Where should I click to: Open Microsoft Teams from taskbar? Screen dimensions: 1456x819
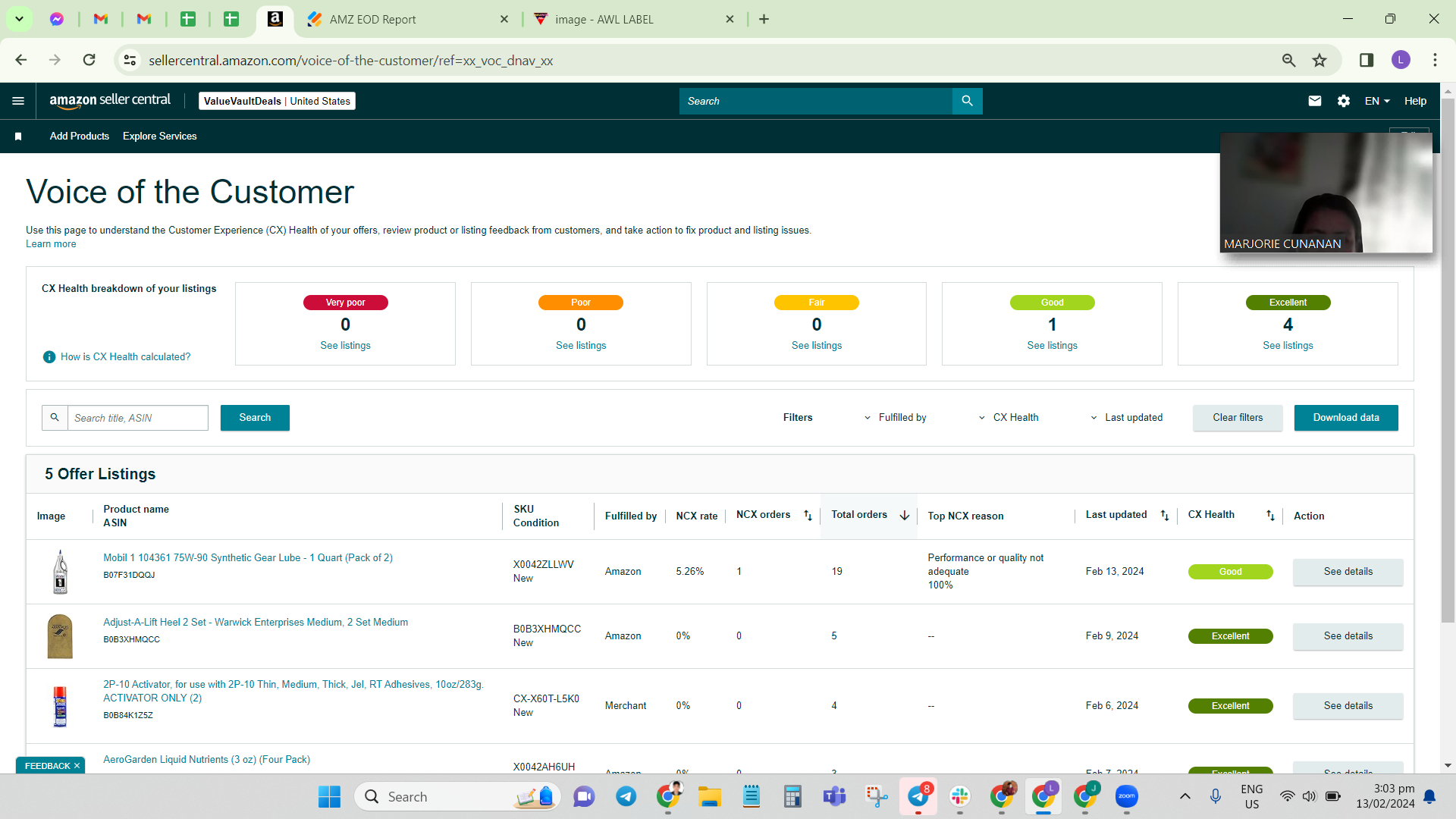click(x=834, y=797)
